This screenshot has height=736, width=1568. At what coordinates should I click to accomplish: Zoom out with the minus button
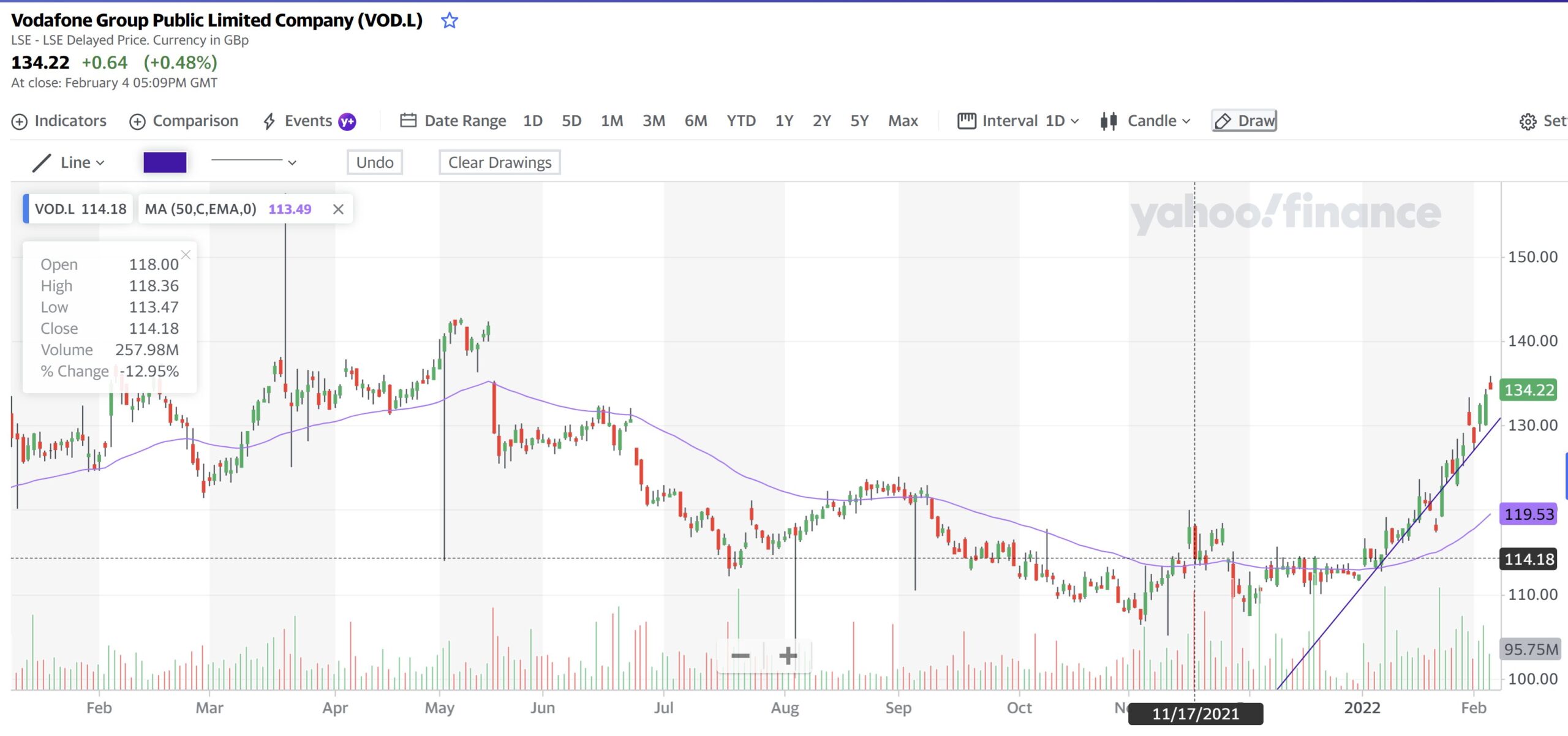741,656
